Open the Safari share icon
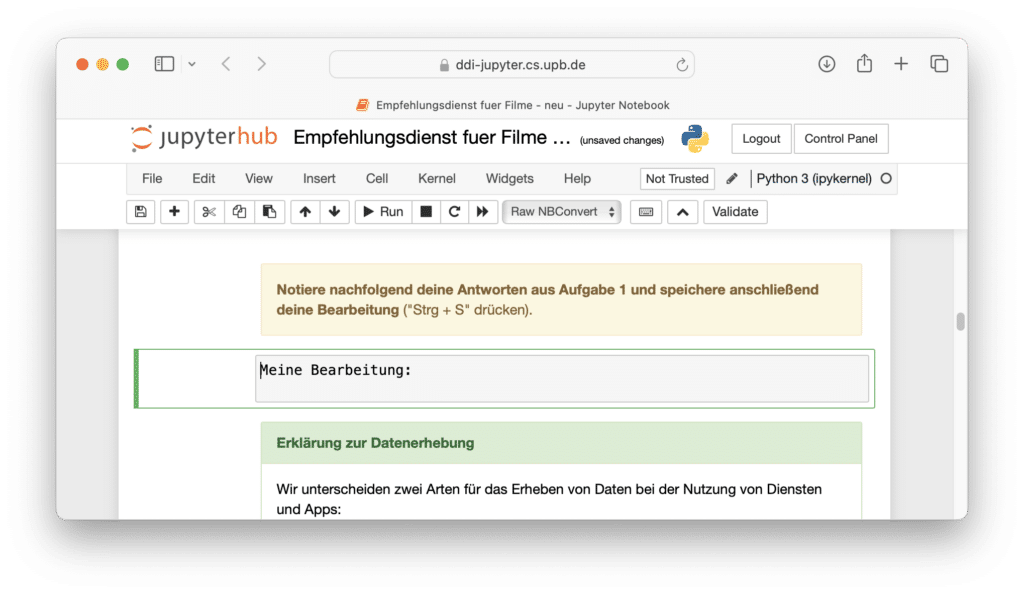 click(x=864, y=63)
